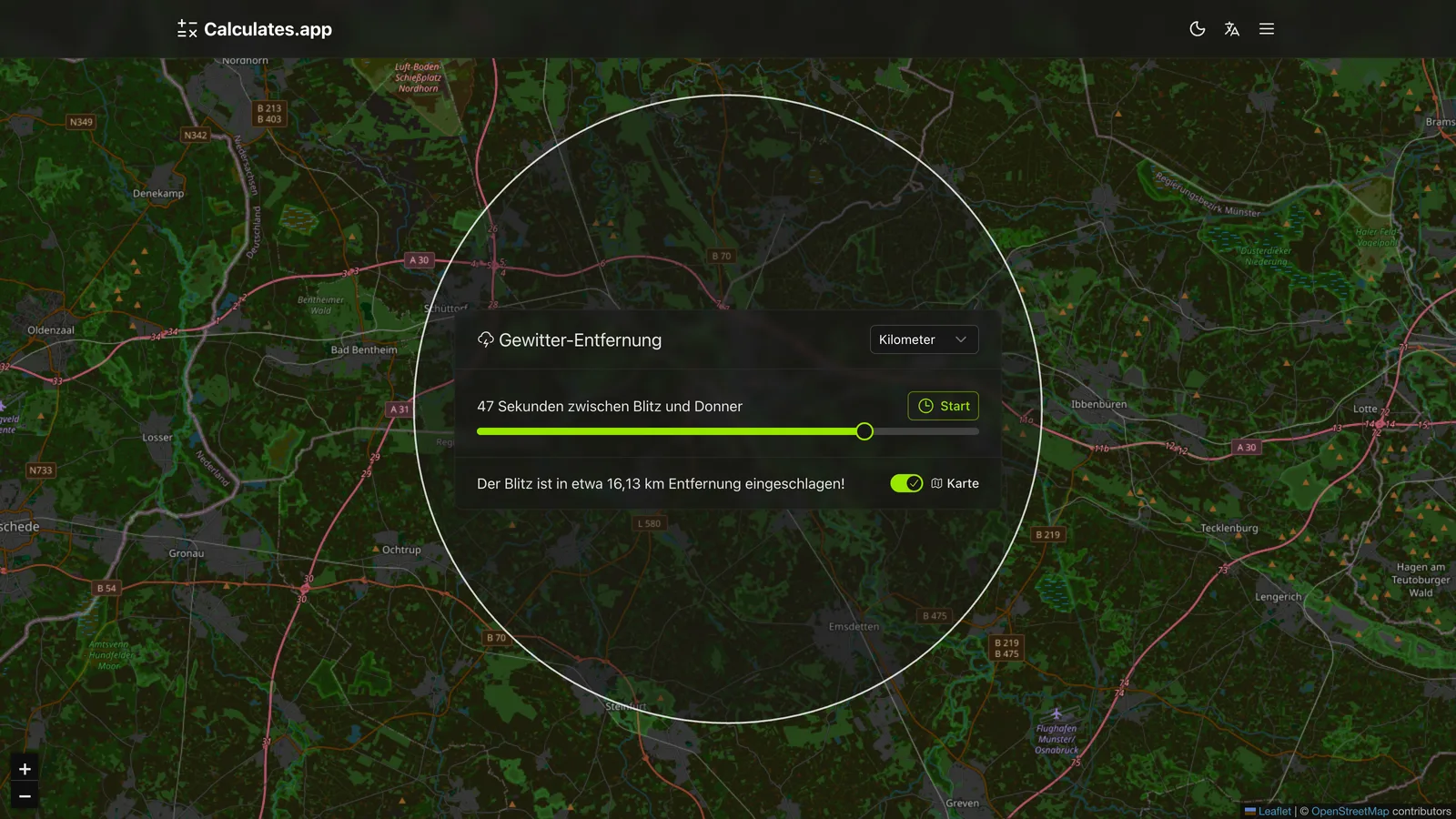Click the Emsdetten map label
This screenshot has height=819, width=1456.
coord(854,626)
